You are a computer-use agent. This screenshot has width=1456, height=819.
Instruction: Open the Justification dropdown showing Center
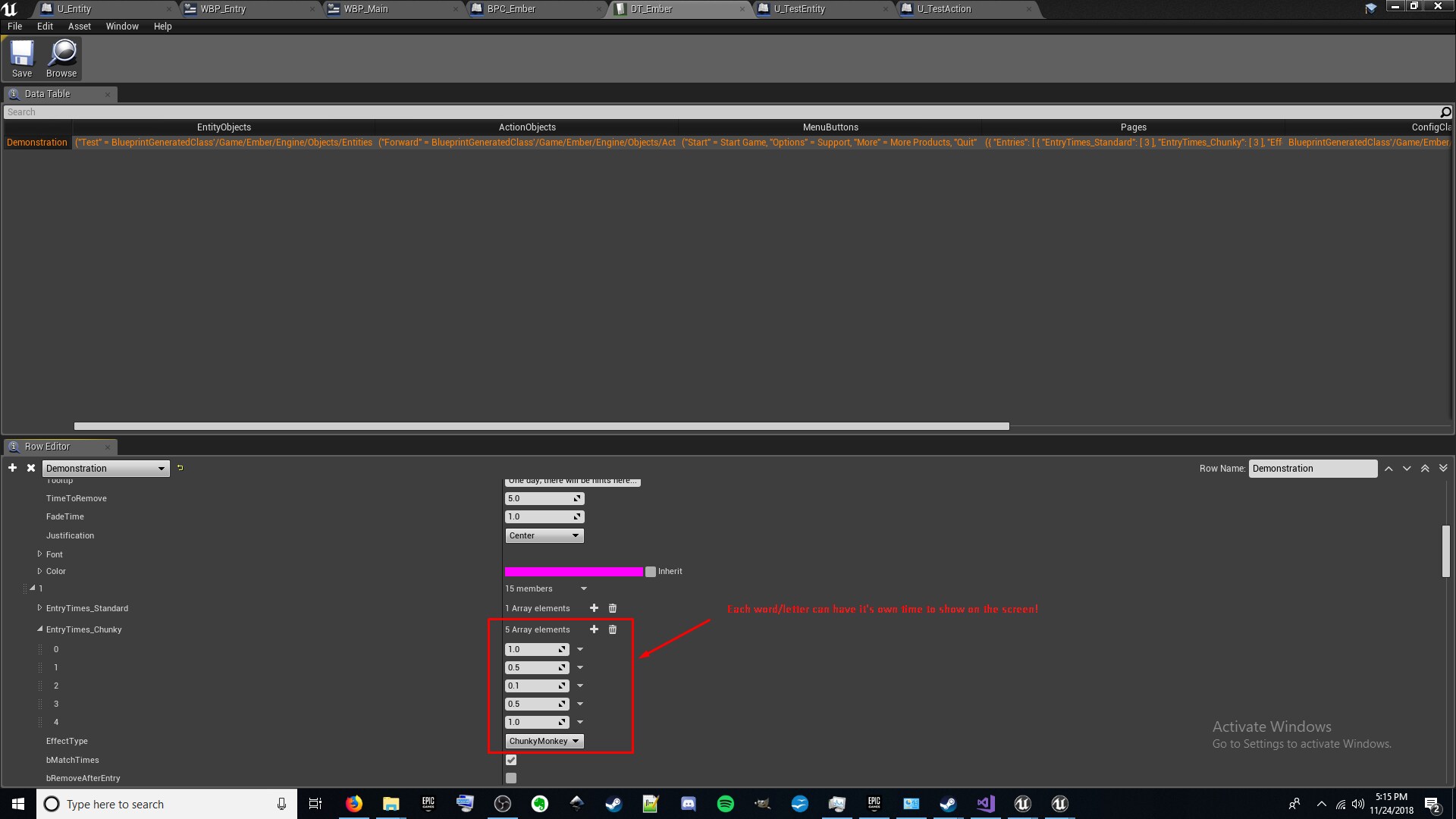(544, 535)
